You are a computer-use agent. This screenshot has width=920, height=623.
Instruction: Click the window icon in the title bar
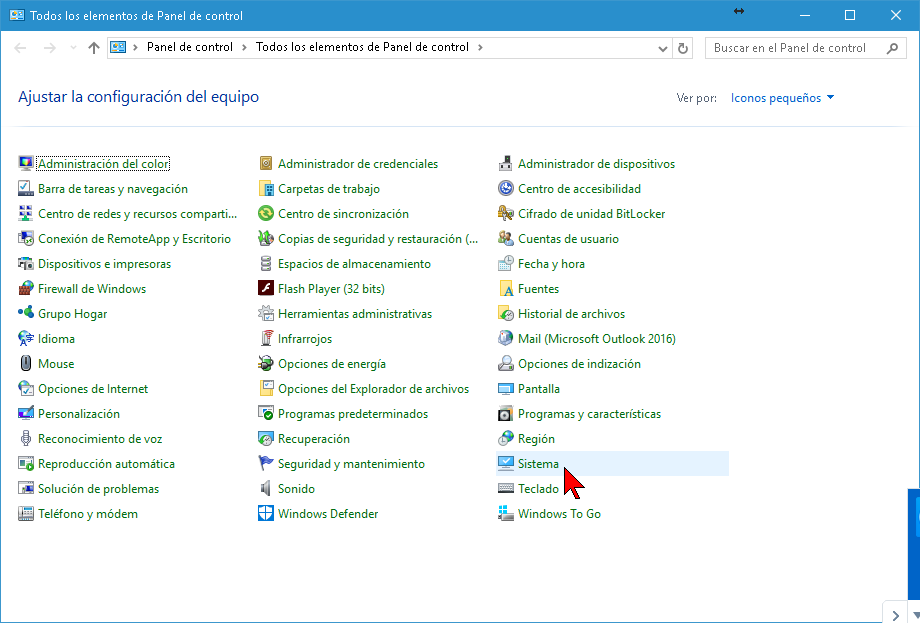[x=17, y=15]
